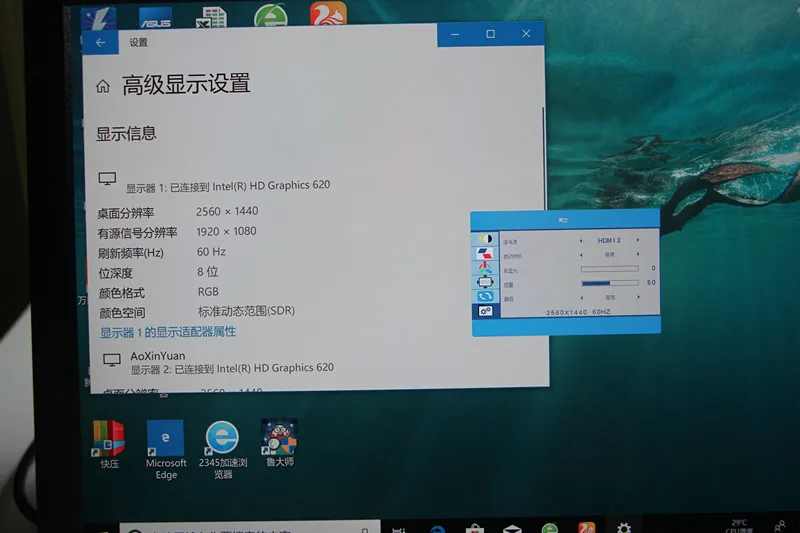Click the left arrow on second OSD row
This screenshot has height=533, width=800.
[x=581, y=255]
